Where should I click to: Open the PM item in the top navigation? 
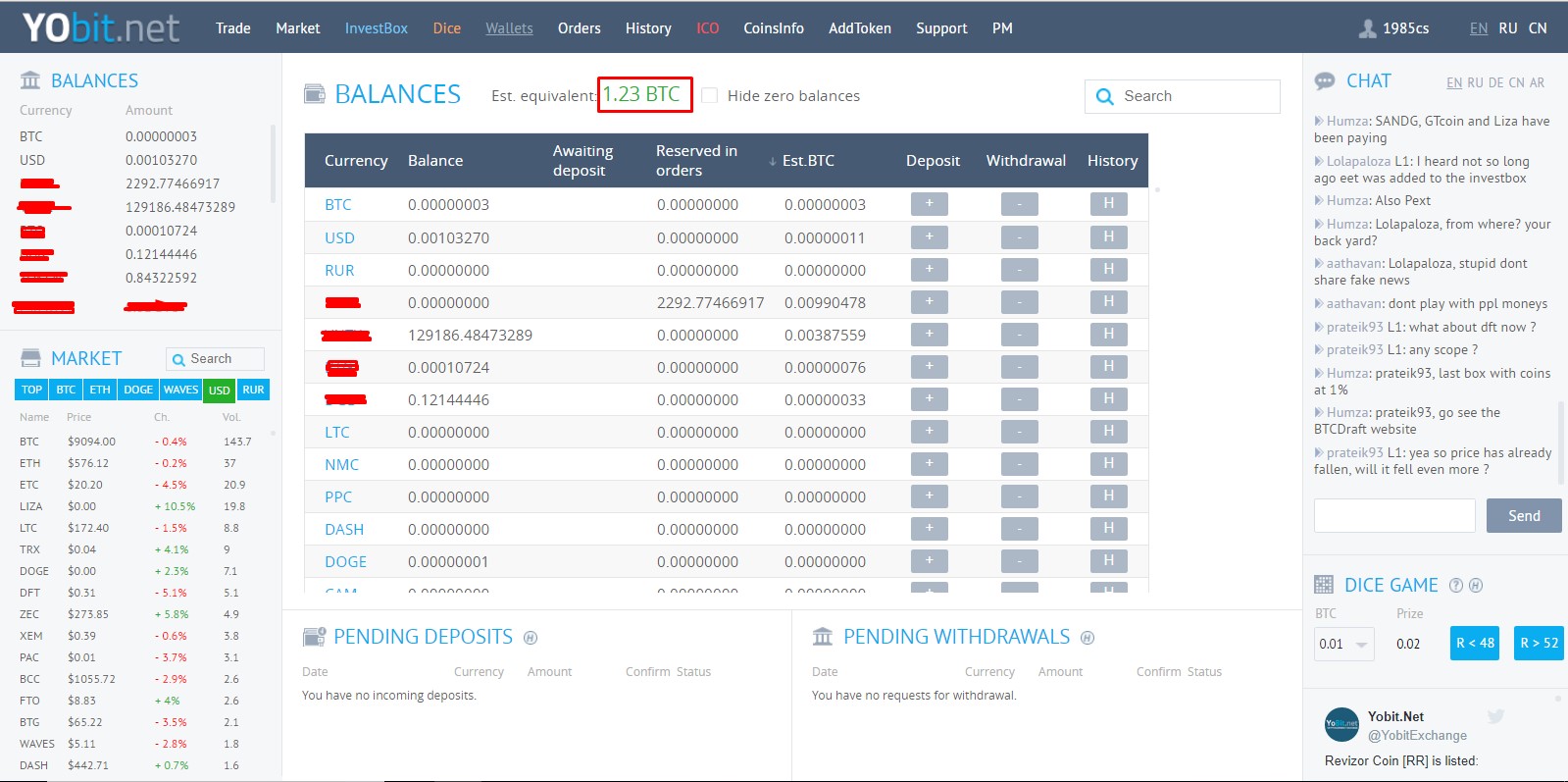coord(1002,28)
